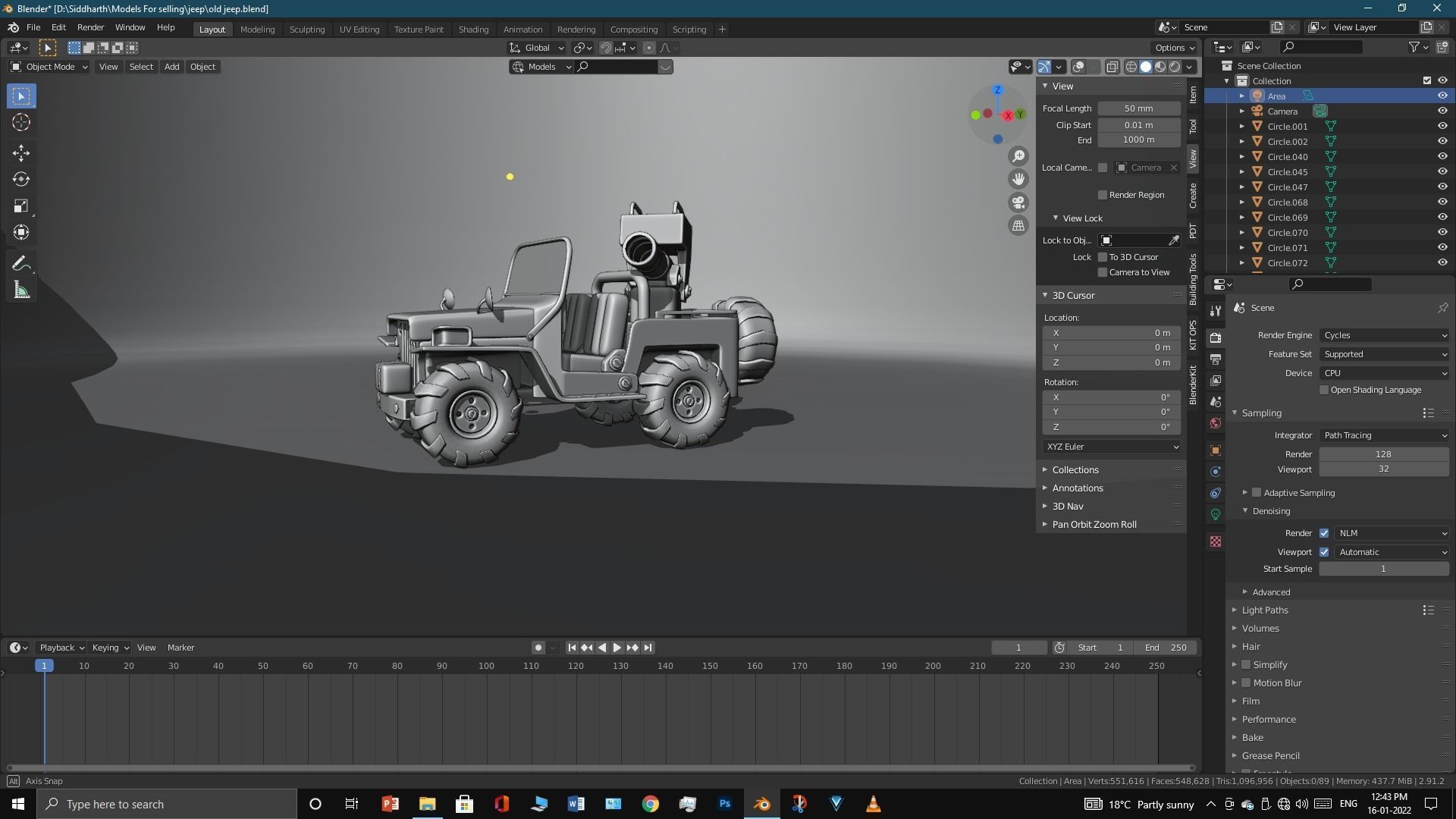Switch perspective/orthographic grid icon
1456x819 pixels.
click(x=1018, y=225)
